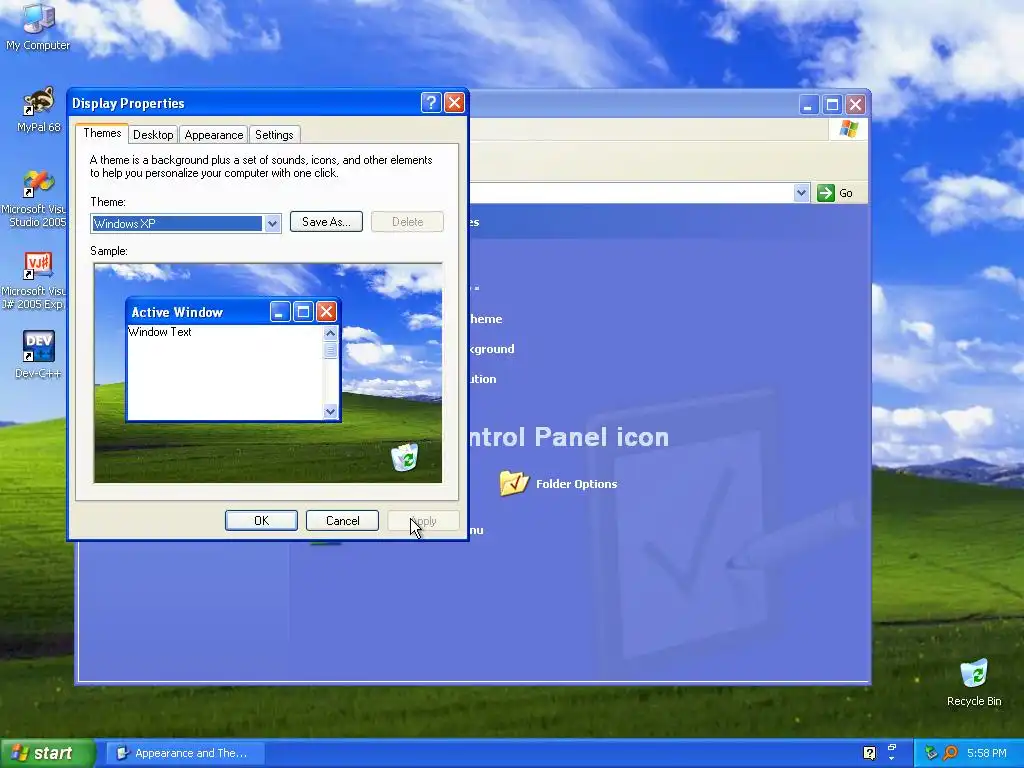Expand the Control Panel address bar dropdown
The height and width of the screenshot is (768, 1024).
pyautogui.click(x=801, y=193)
